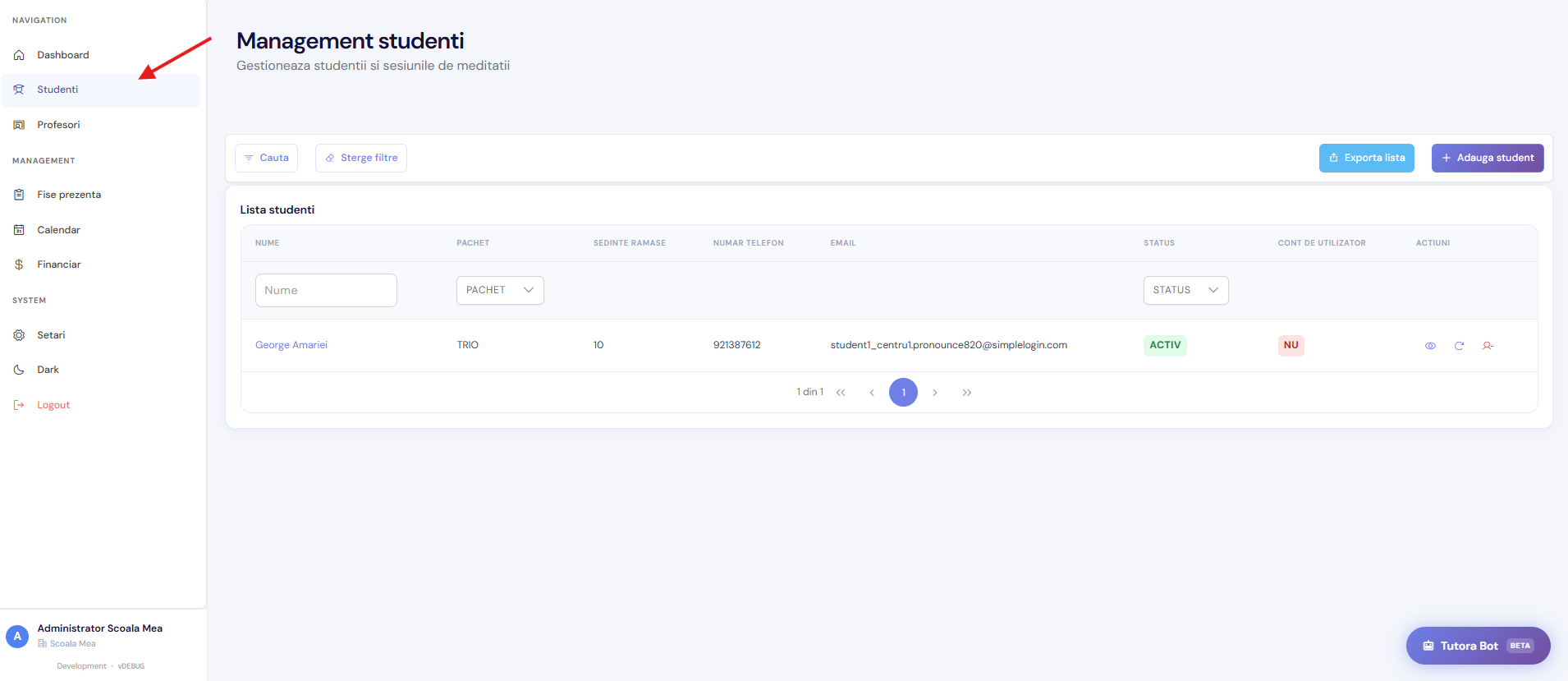Click the phone number 921387612
Viewport: 1568px width, 681px height.
[x=737, y=345]
